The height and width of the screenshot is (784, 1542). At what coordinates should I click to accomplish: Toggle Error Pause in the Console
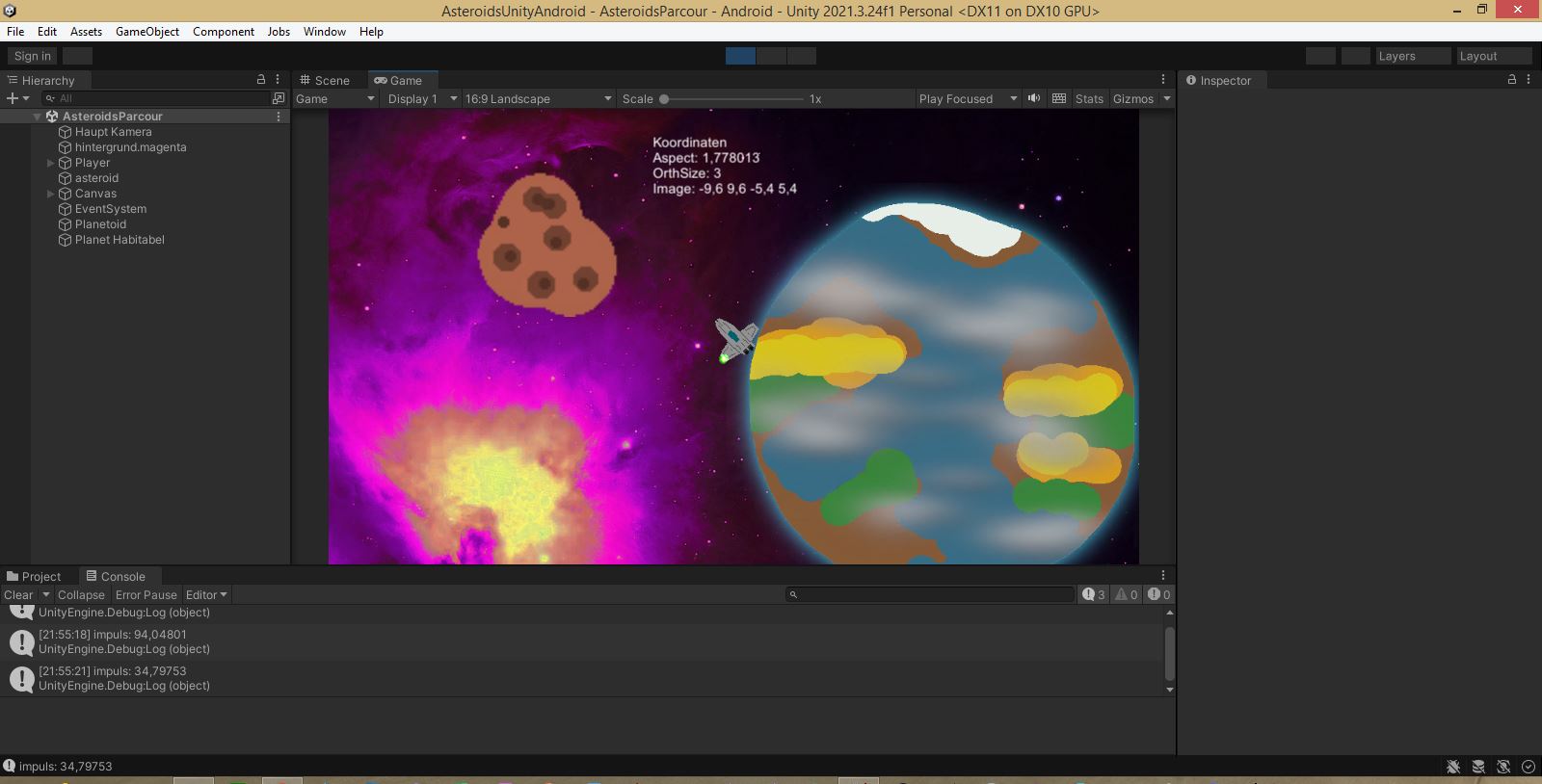(146, 595)
